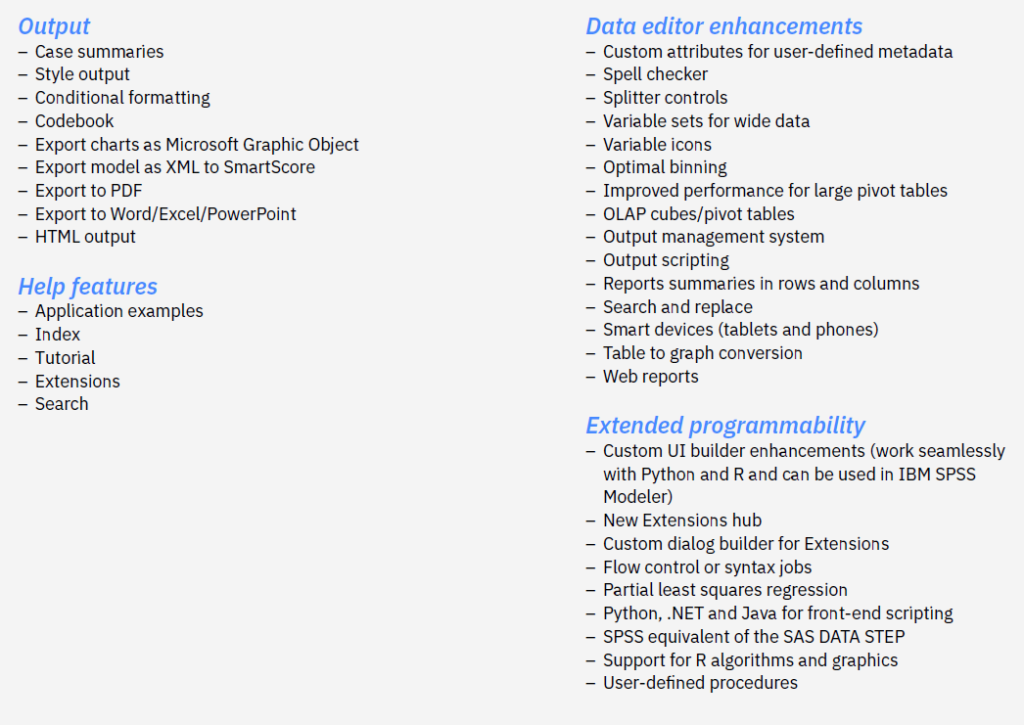Viewport: 1024px width, 725px height.
Task: Select the "Spell checker" entry
Action: pos(655,74)
